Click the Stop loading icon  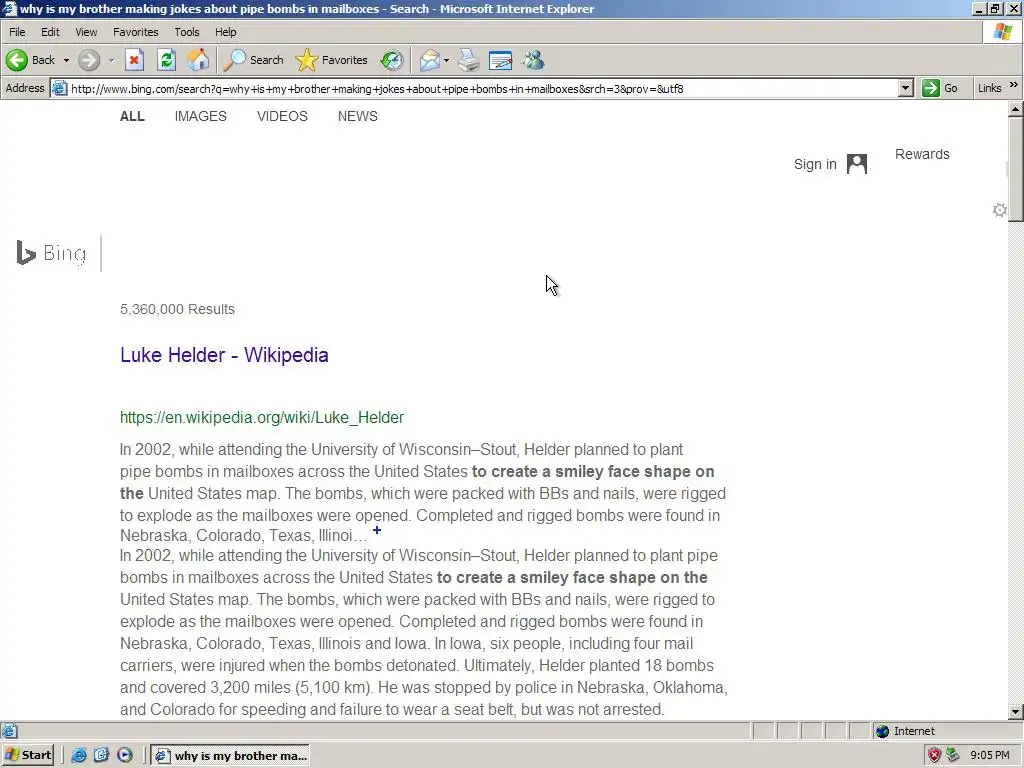click(135, 60)
